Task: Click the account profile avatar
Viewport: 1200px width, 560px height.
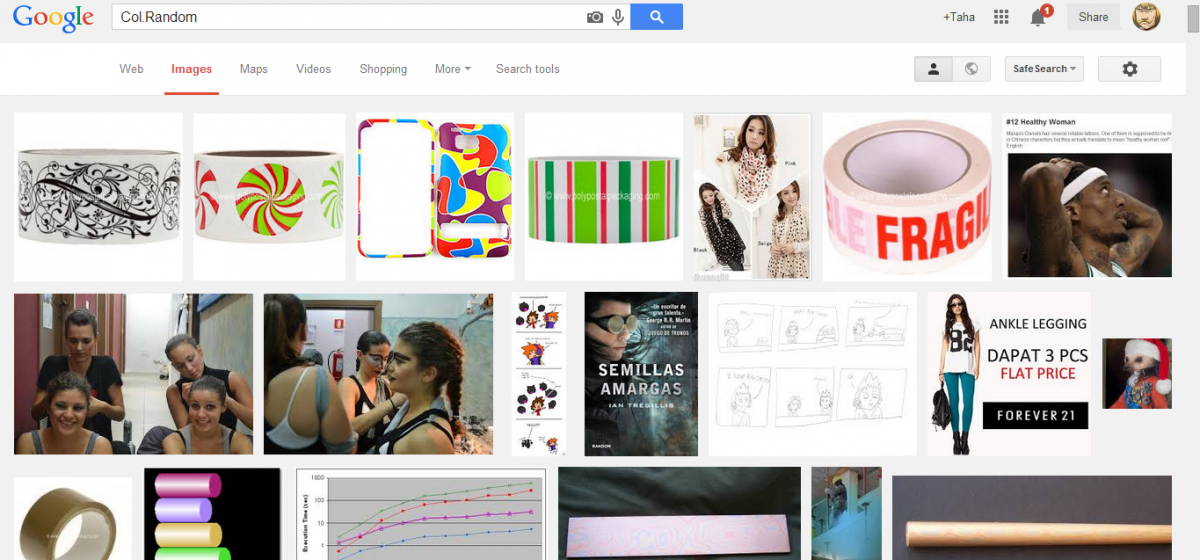Action: [x=1146, y=17]
